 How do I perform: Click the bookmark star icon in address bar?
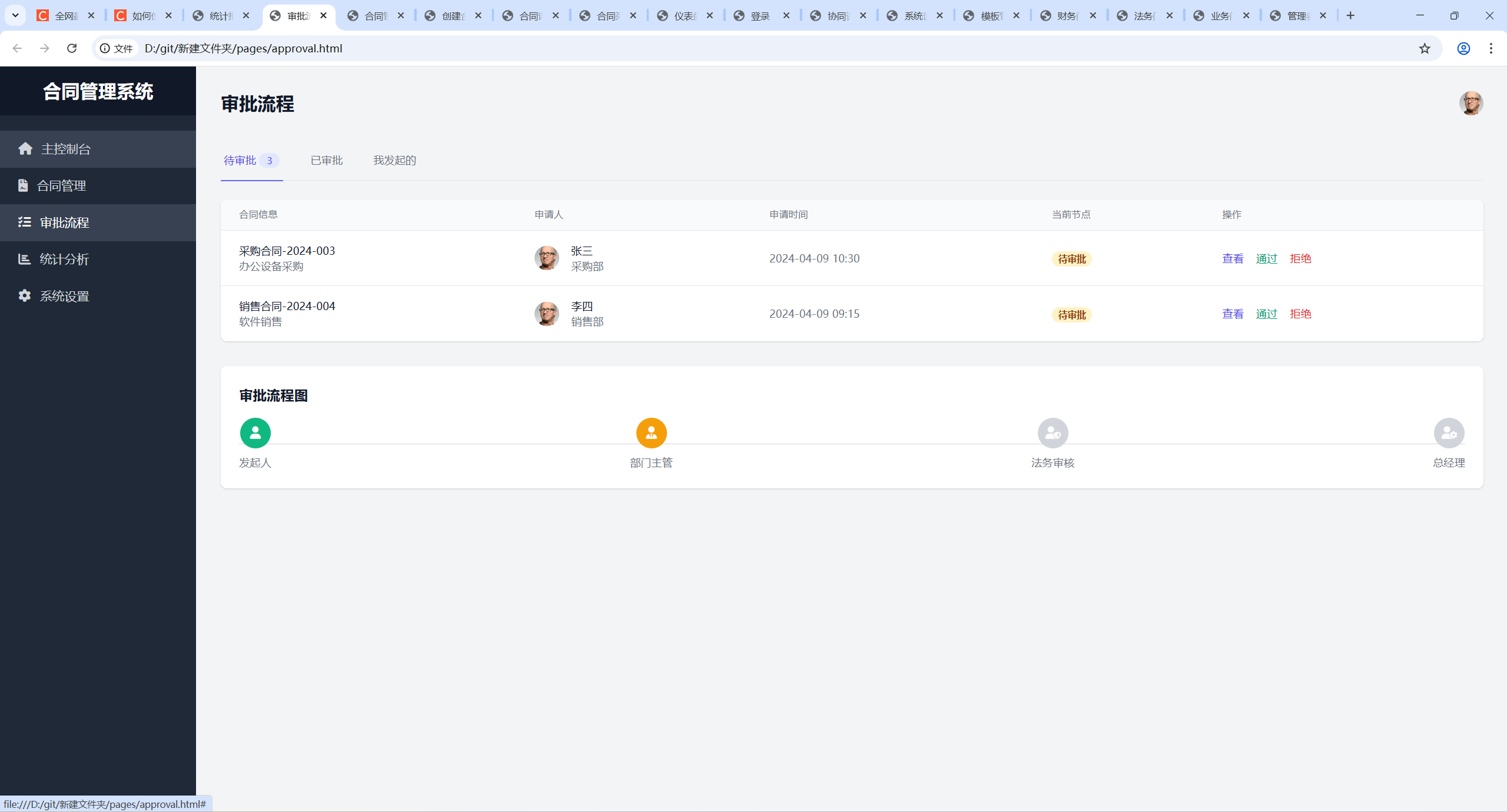click(1425, 48)
